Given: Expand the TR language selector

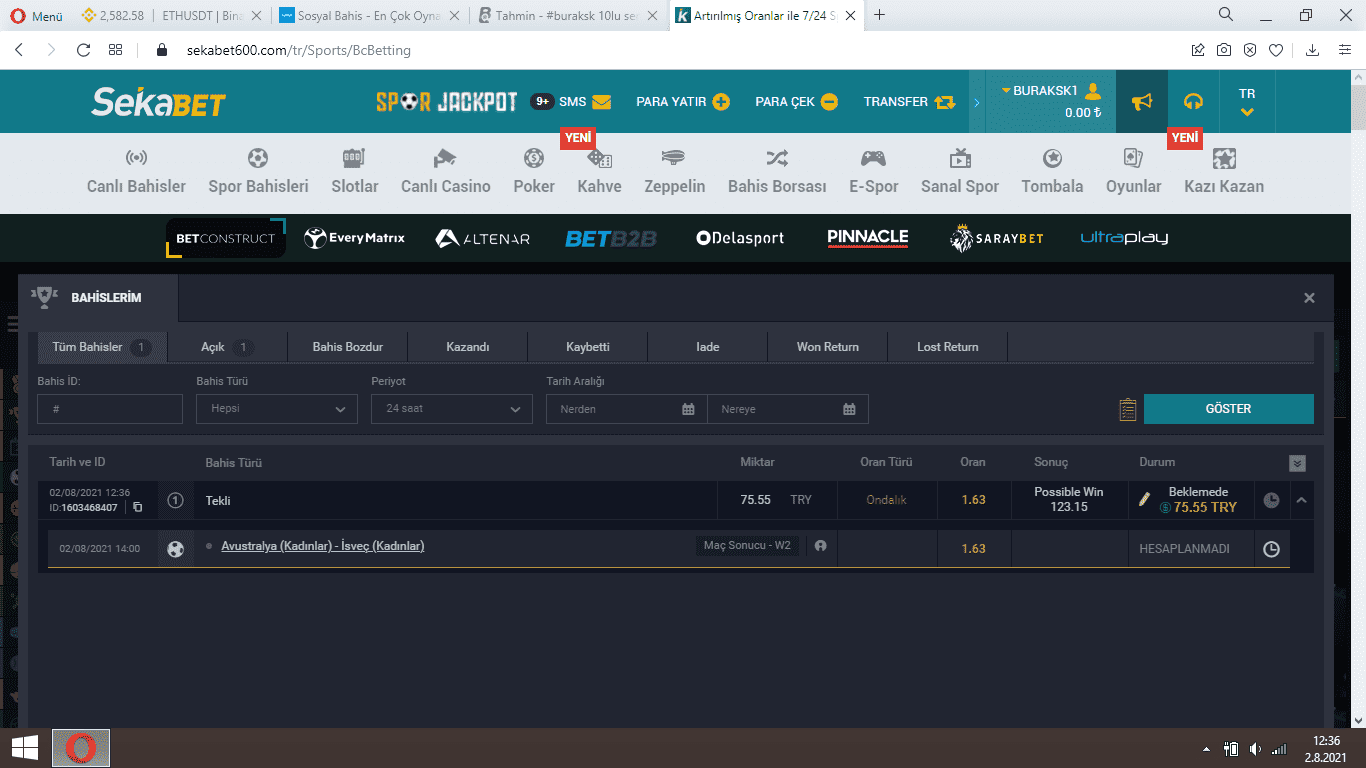Looking at the screenshot, I should (1247, 101).
